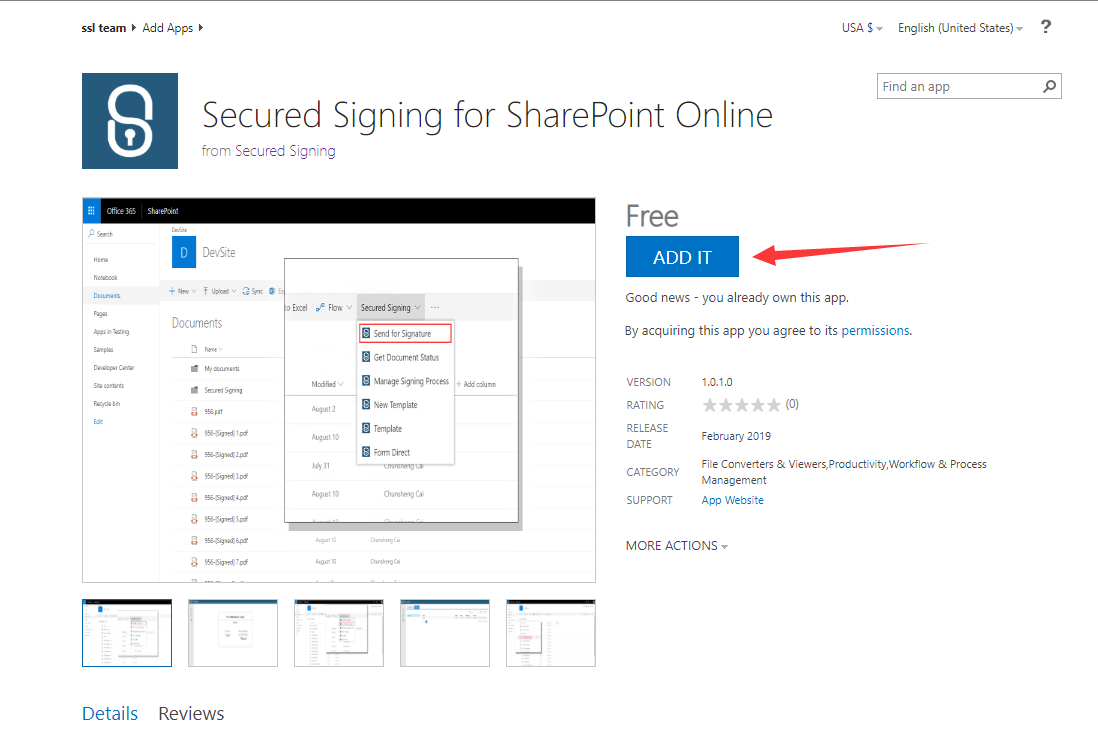Image resolution: width=1098 pixels, height=731 pixels.
Task: Click the ADD IT button
Action: point(682,257)
